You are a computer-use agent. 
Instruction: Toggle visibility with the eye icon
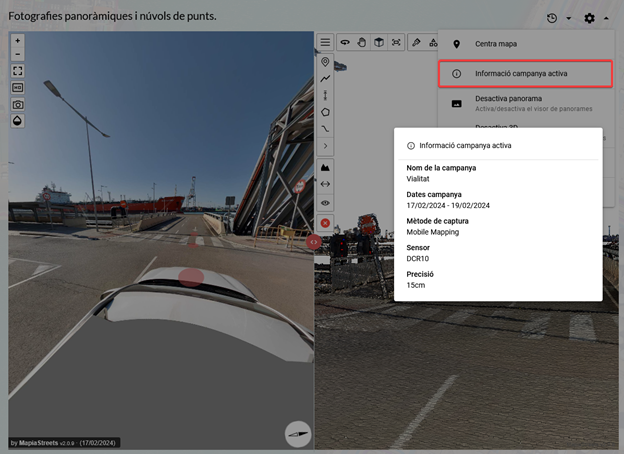pos(325,203)
